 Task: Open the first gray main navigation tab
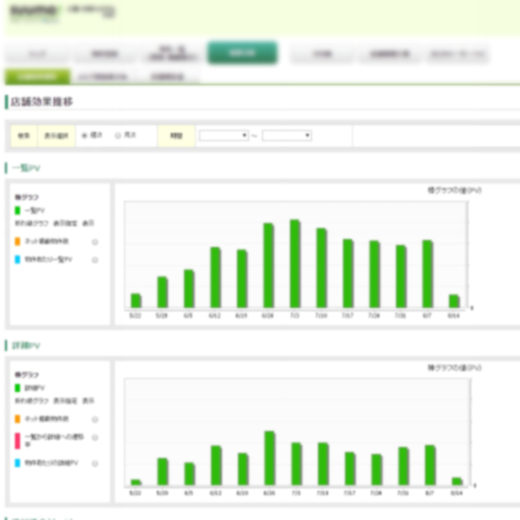[x=37, y=54]
